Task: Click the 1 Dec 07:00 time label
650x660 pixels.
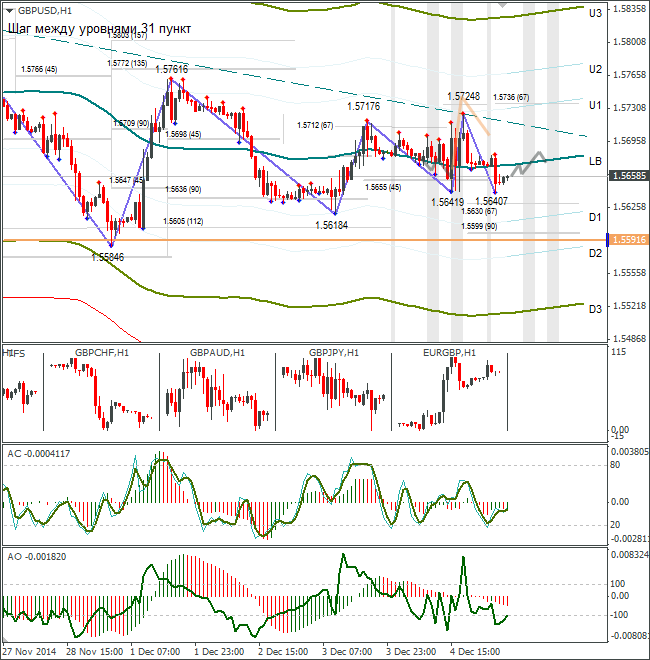Action: tap(155, 652)
